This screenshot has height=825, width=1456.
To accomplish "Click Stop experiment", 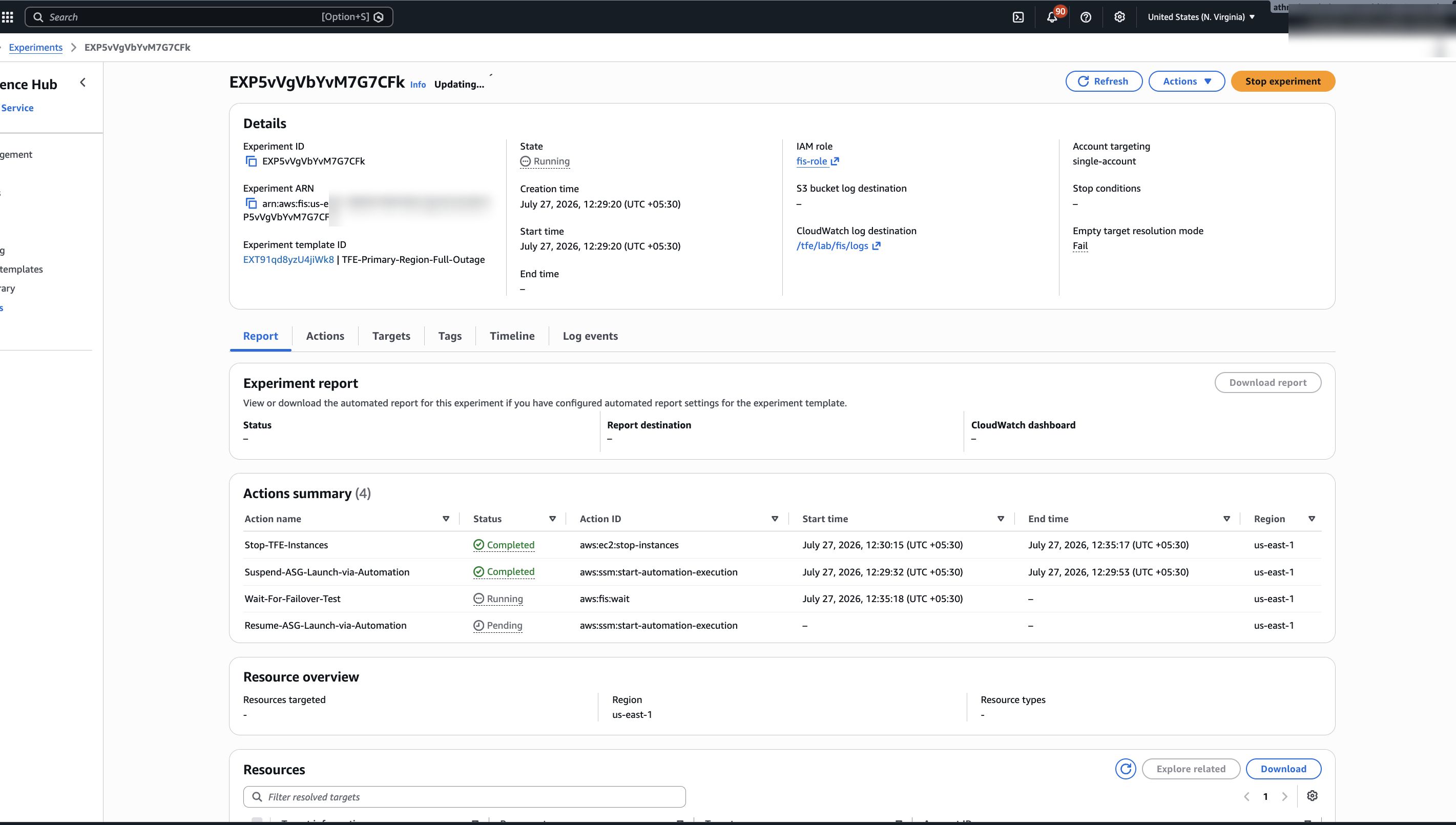I will pos(1283,81).
